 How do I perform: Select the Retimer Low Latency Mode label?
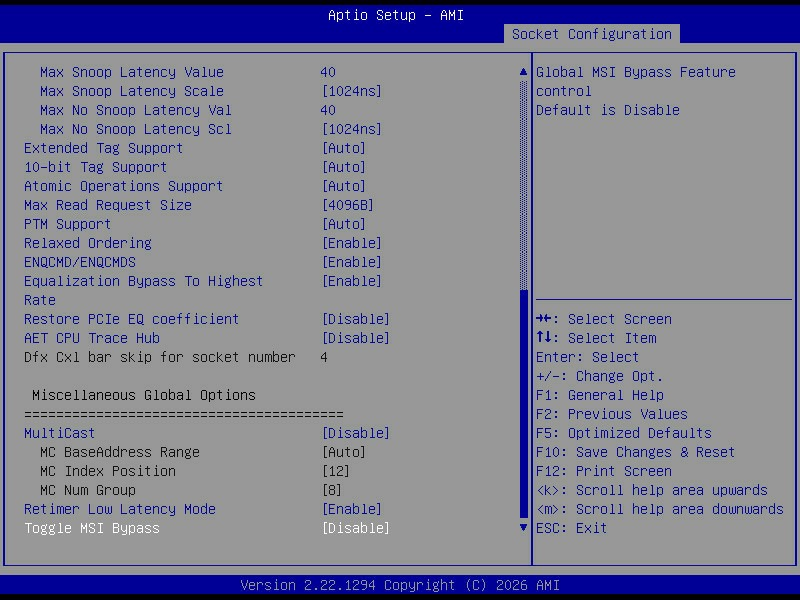click(120, 509)
